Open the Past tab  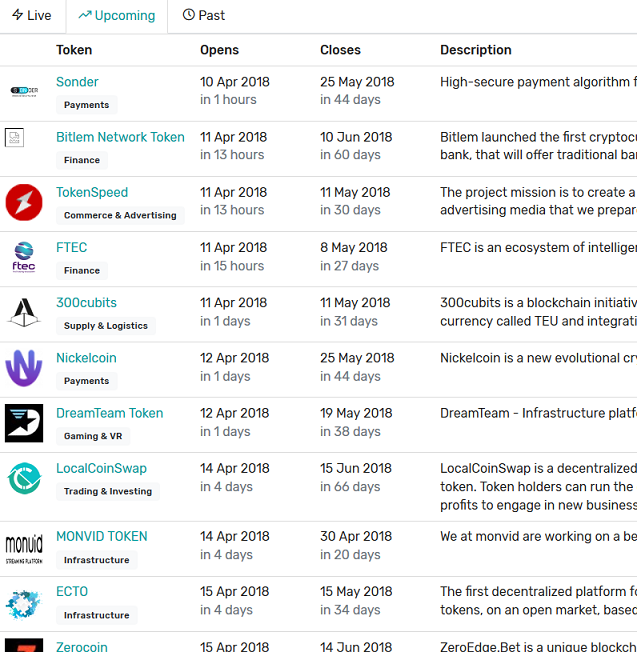click(x=204, y=15)
